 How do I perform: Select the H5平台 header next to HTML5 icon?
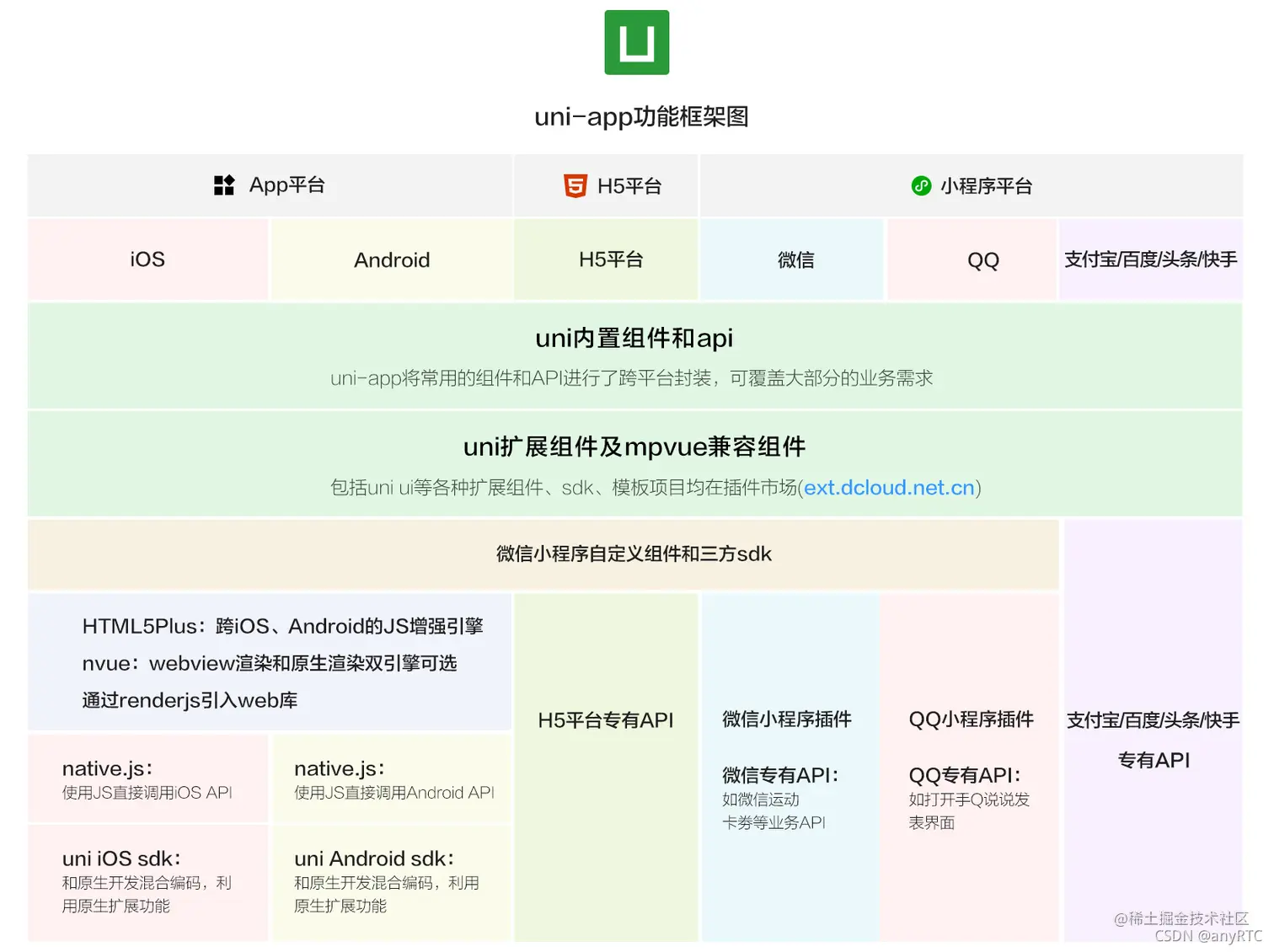[x=629, y=186]
